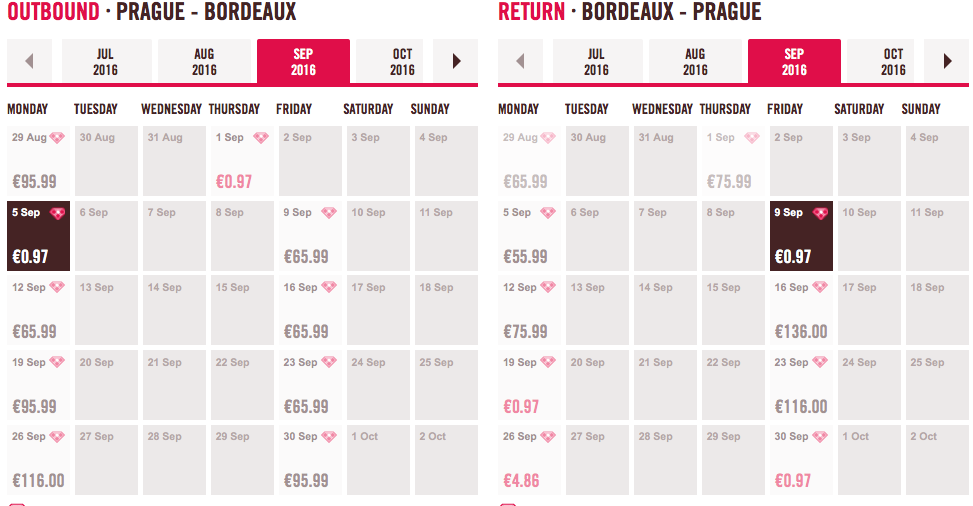
Task: Show next return months arrow
Action: click(947, 61)
